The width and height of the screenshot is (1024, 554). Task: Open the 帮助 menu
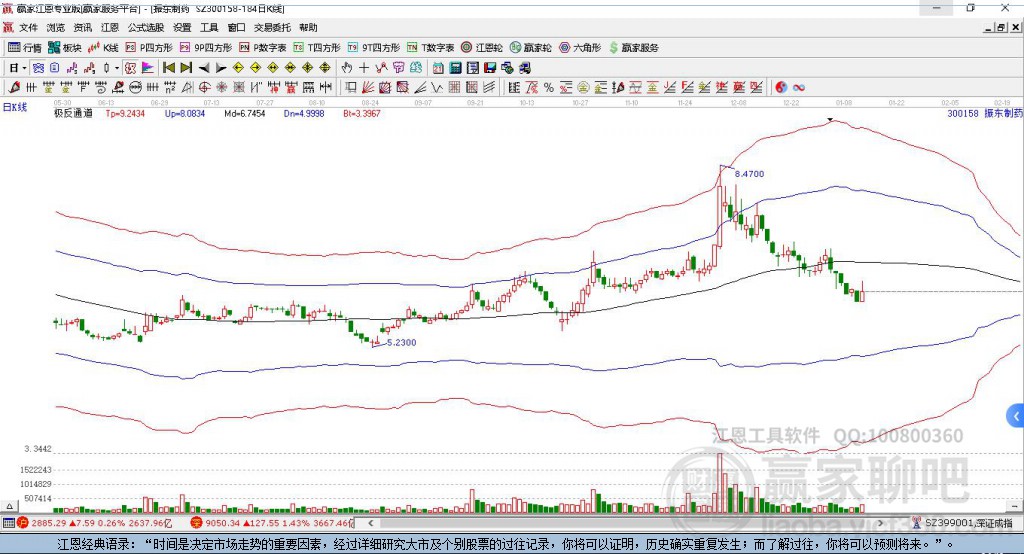[x=308, y=27]
